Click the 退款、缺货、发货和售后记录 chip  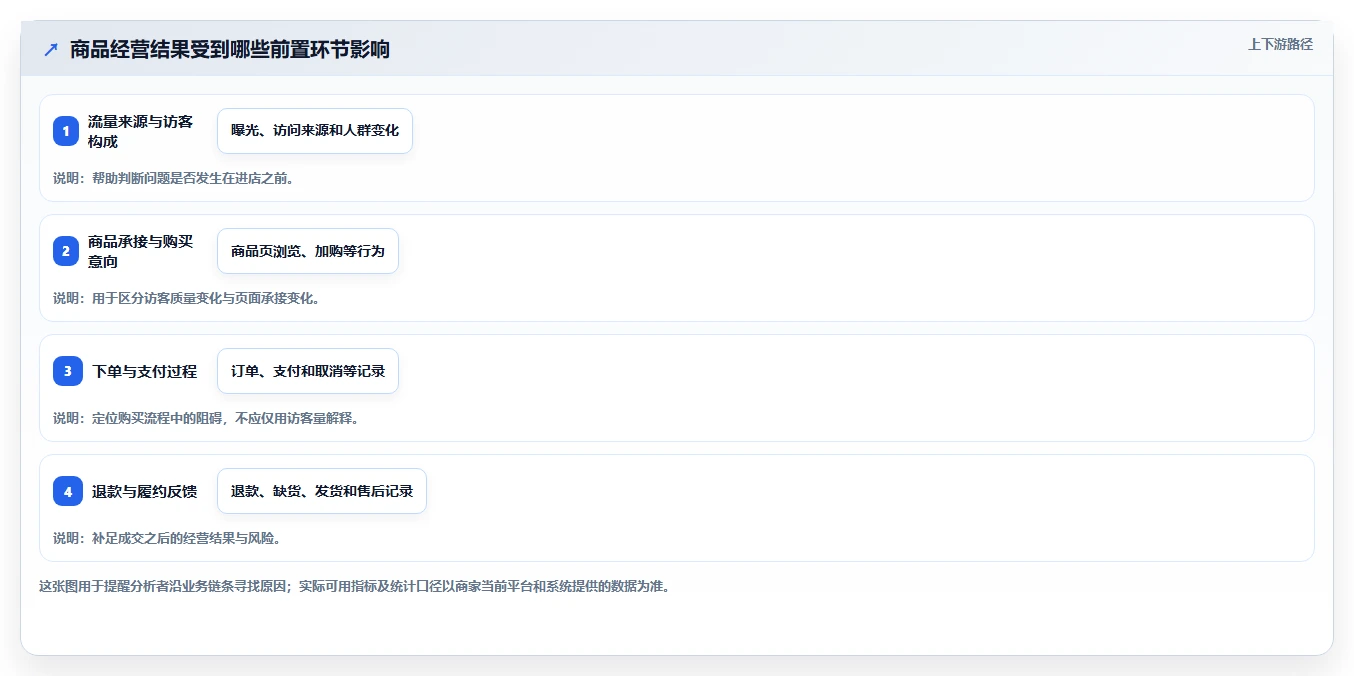tap(322, 491)
